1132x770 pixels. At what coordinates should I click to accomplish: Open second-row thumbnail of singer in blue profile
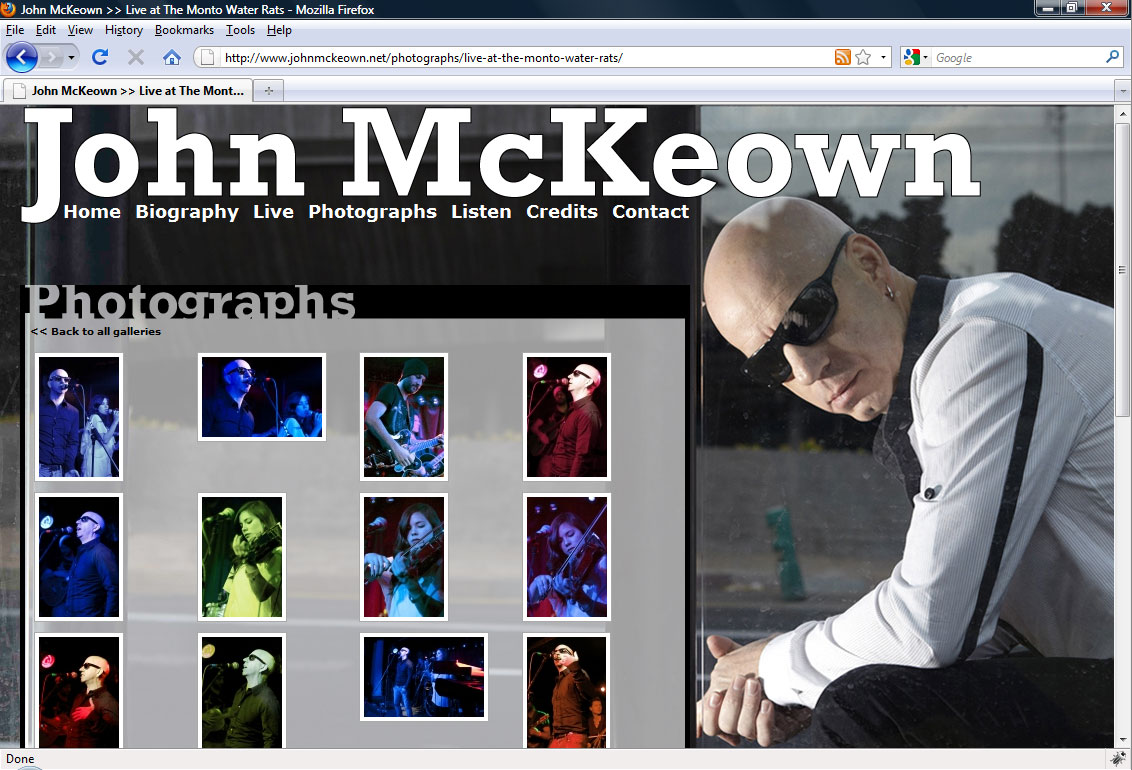pyautogui.click(x=79, y=556)
